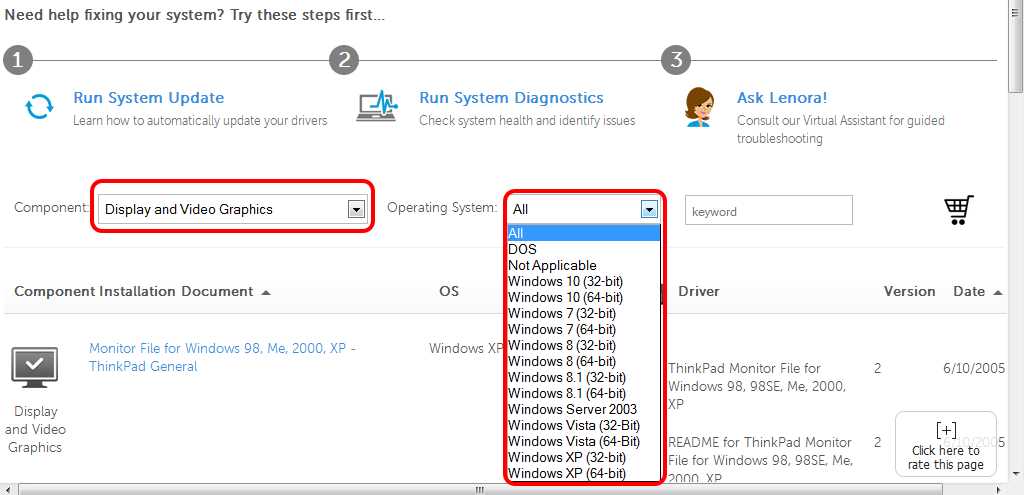This screenshot has height=495, width=1024.
Task: Click the Display and Video Graphics monitor icon
Action: (x=34, y=366)
